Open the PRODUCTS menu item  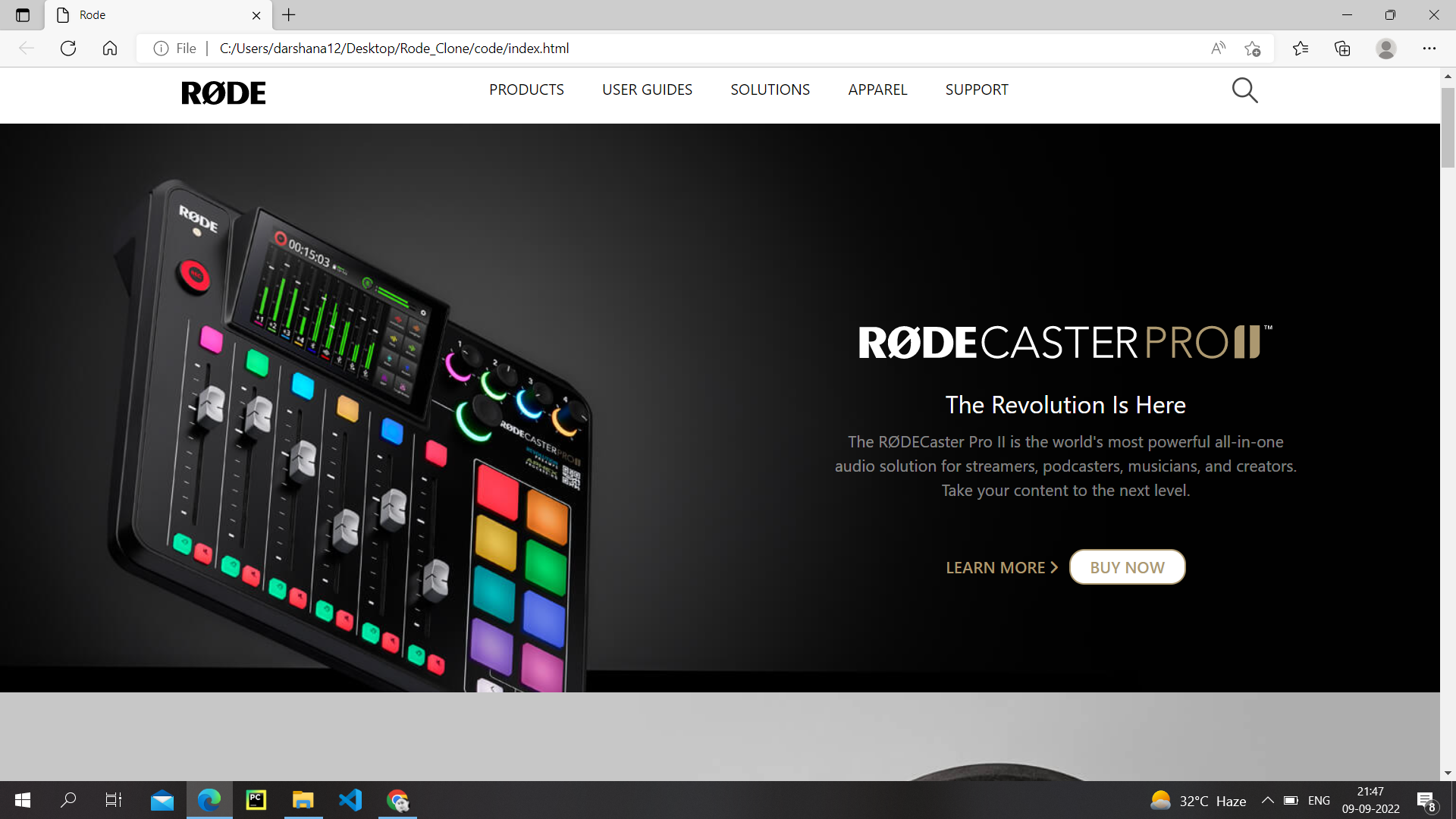[x=526, y=89]
